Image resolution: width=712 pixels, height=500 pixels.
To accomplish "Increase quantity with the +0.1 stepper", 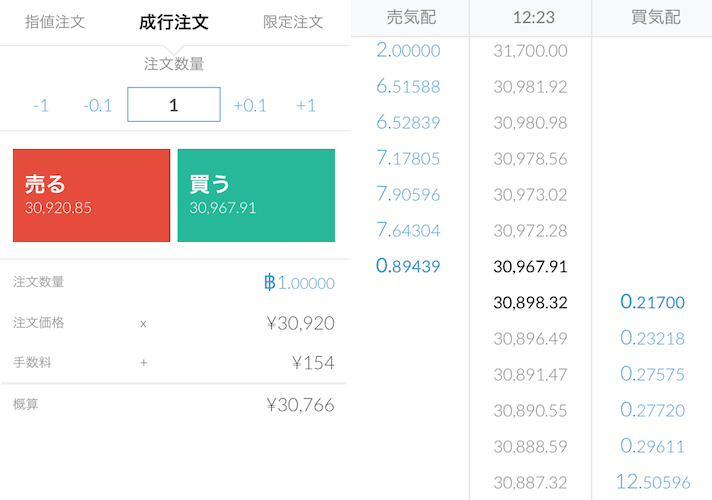I will 250,105.
